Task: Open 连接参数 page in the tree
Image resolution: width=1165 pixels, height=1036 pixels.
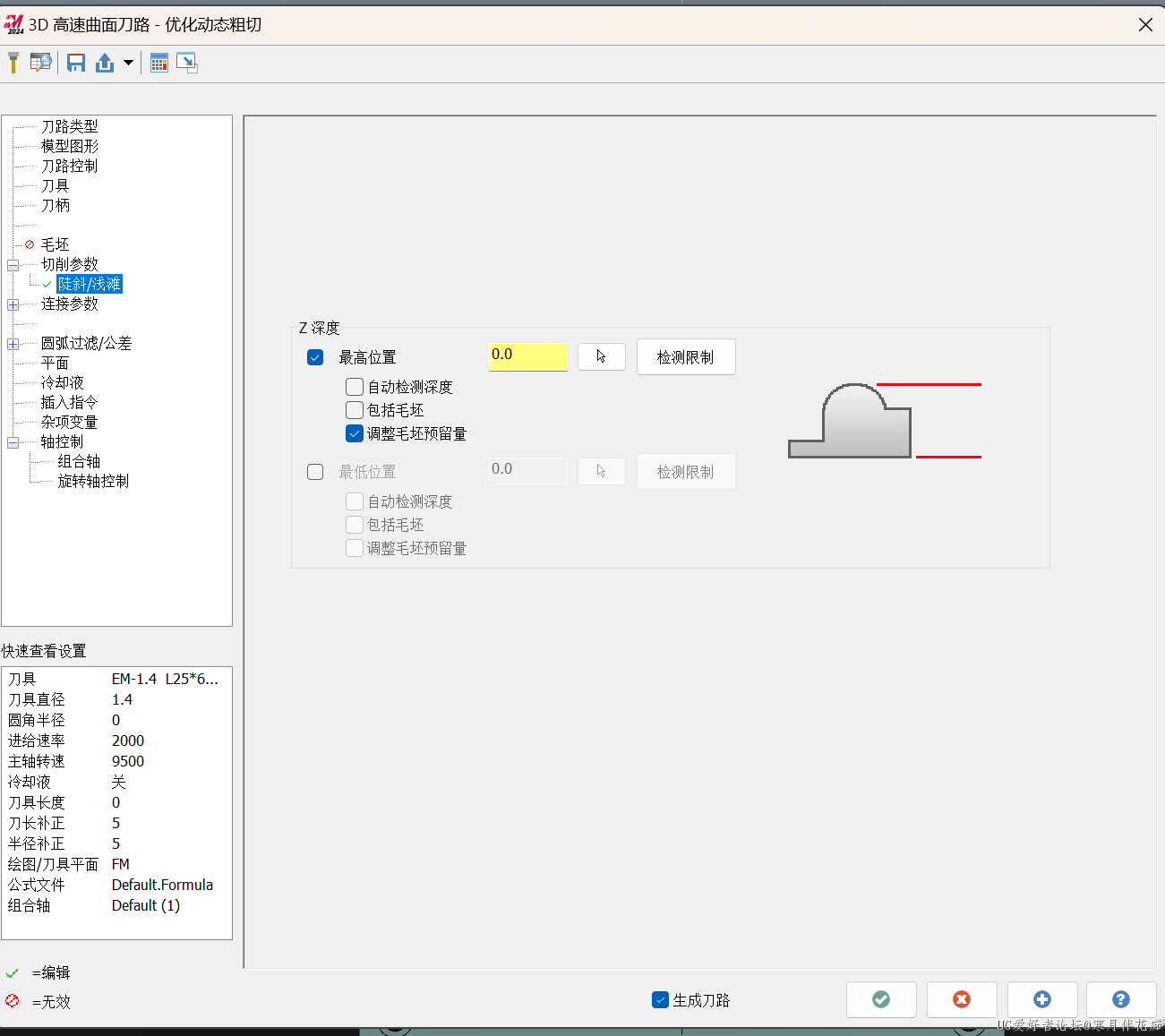Action: click(x=69, y=304)
